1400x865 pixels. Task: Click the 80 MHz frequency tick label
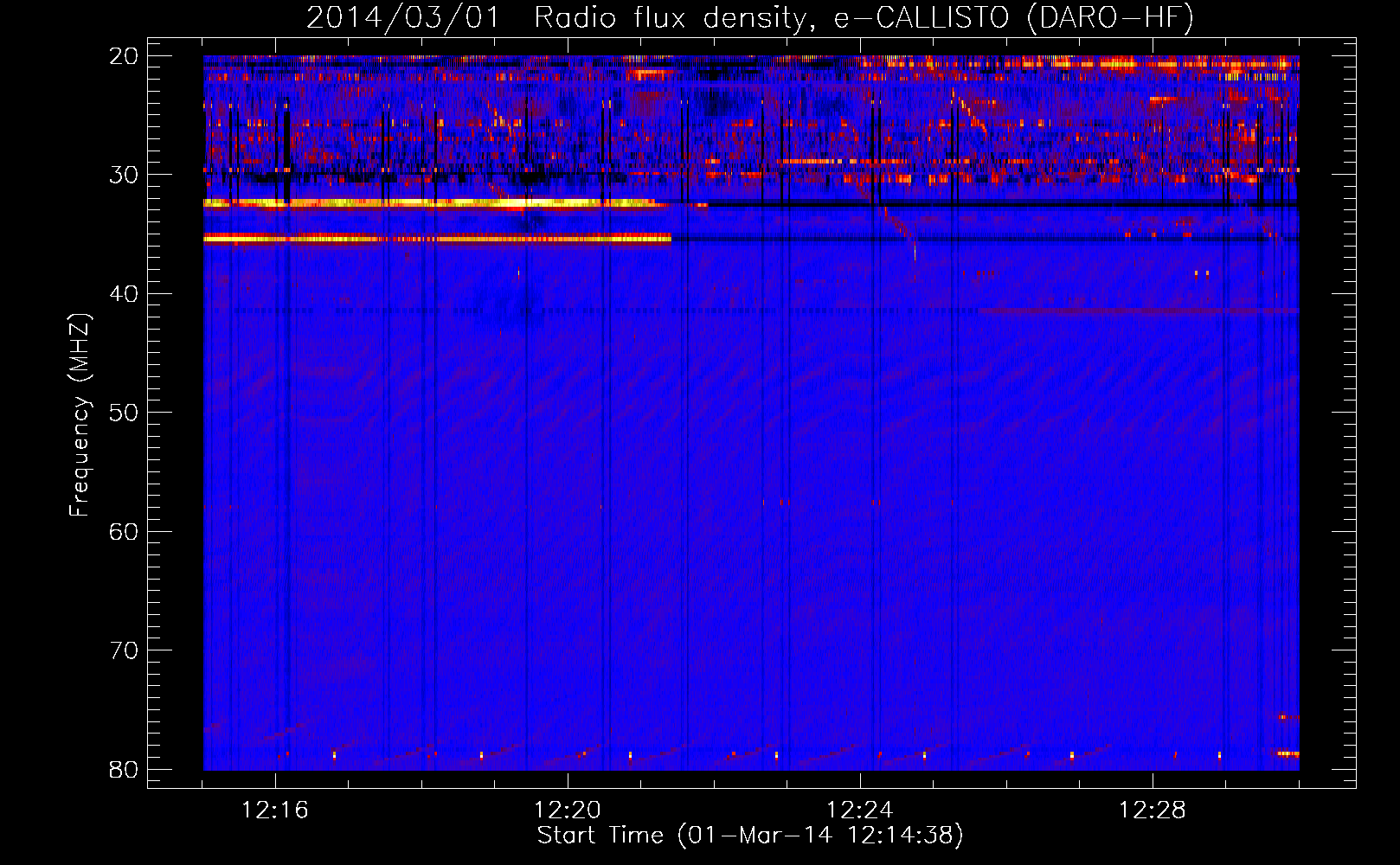click(x=124, y=769)
